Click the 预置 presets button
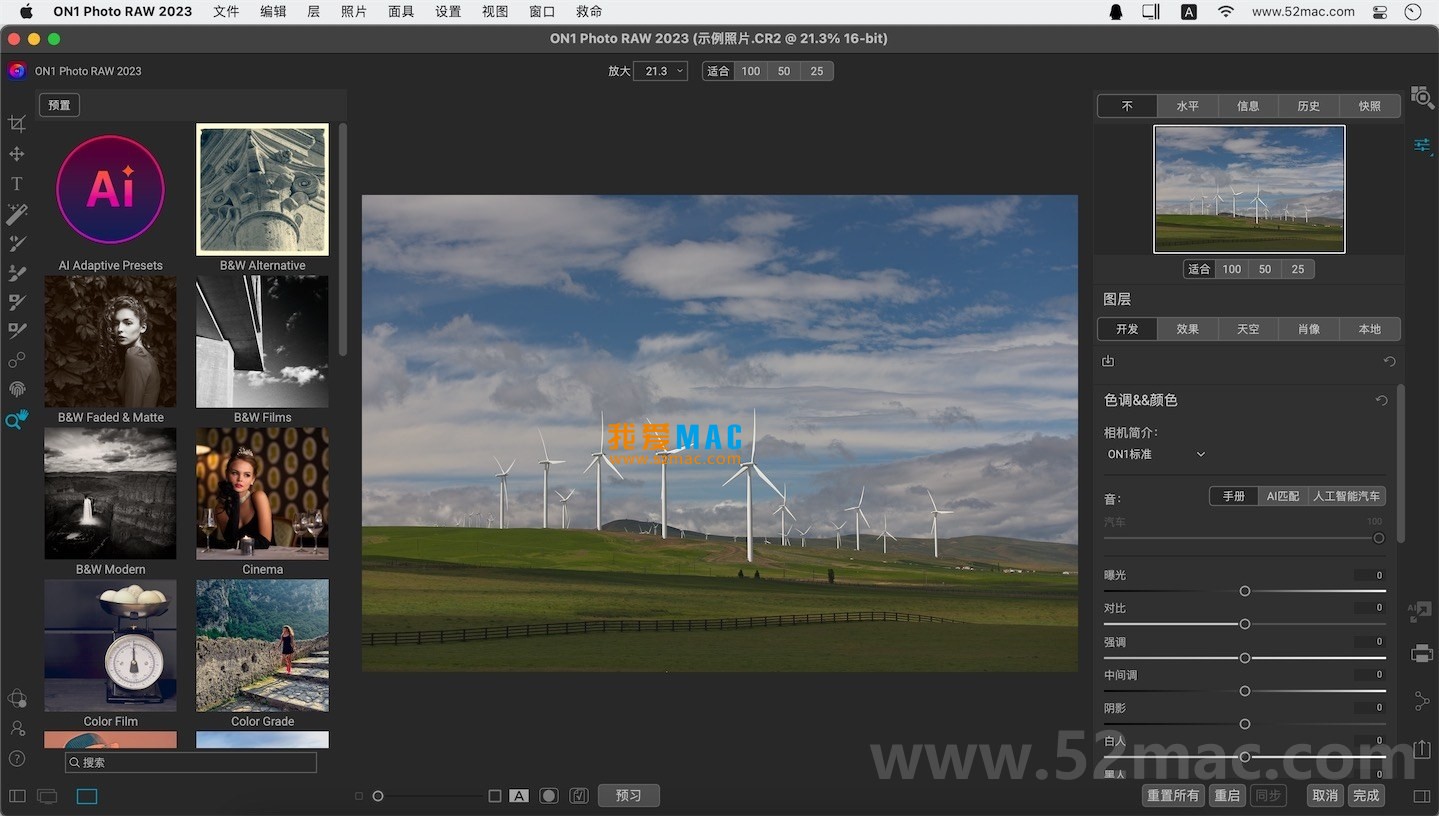Screen dimensions: 1439x816 coord(59,105)
